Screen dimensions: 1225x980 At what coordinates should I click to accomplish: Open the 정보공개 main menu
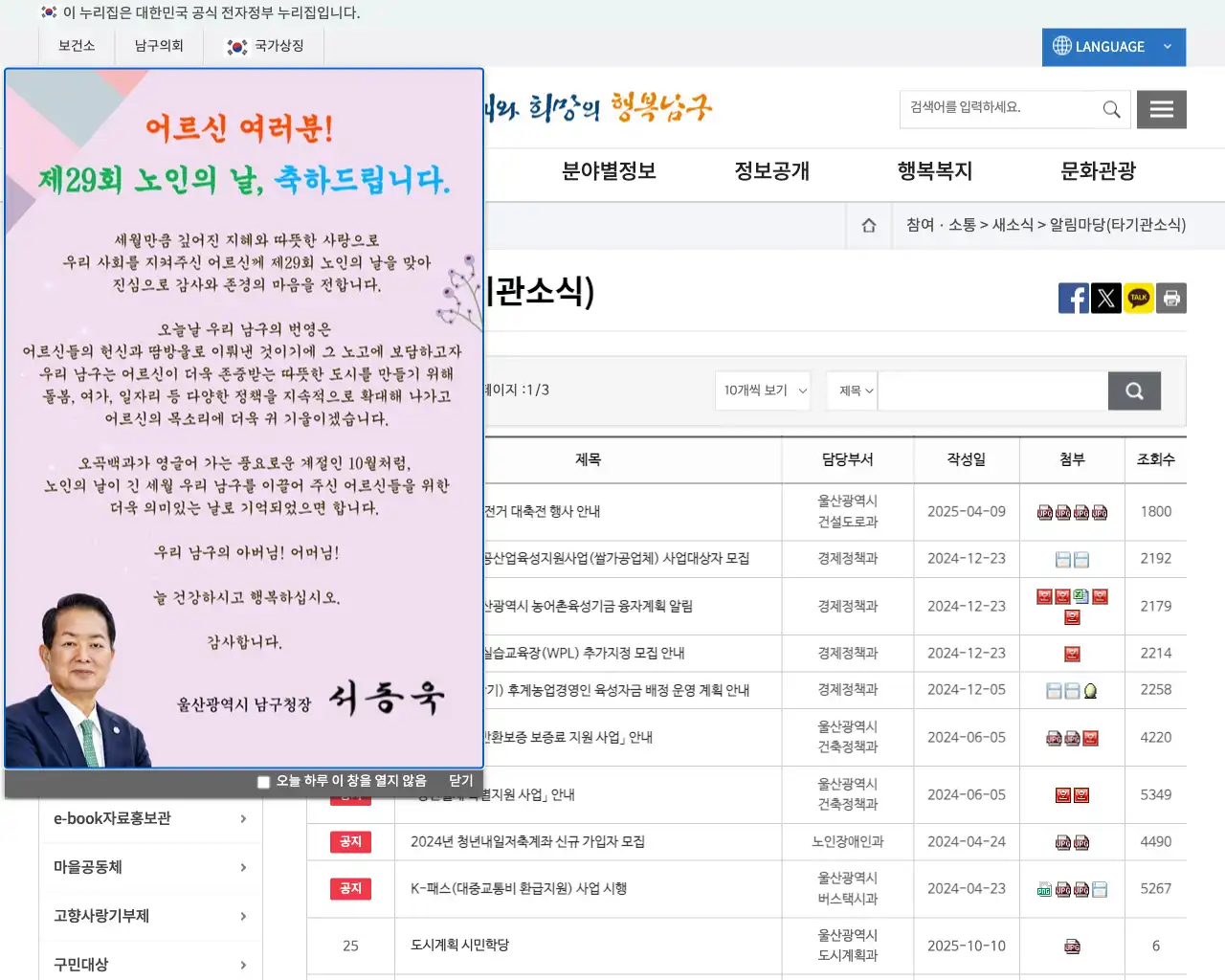pos(771,172)
